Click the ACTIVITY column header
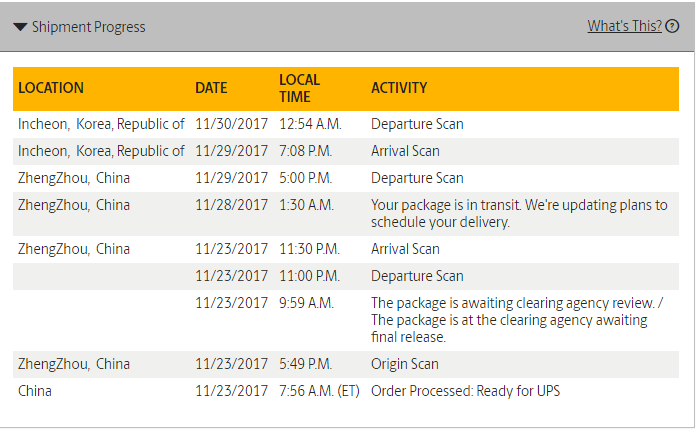The image size is (696, 447). 399,88
